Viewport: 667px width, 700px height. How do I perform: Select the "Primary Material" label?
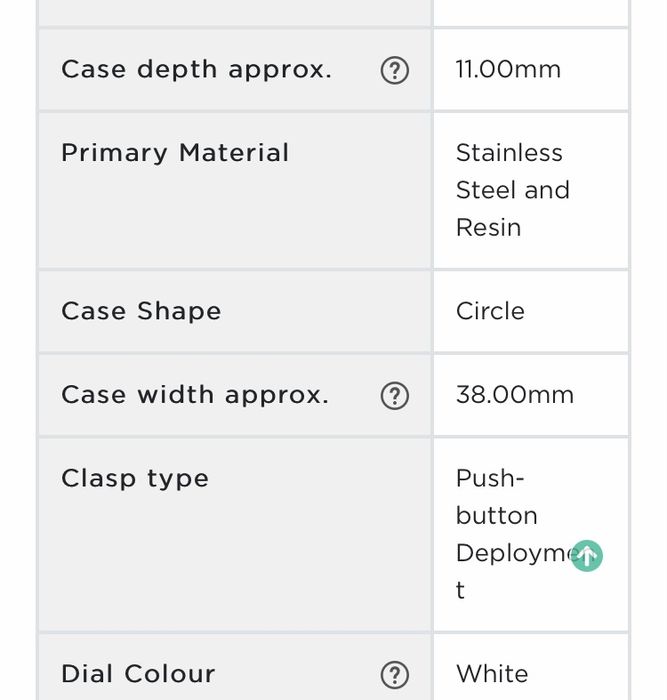pos(175,153)
